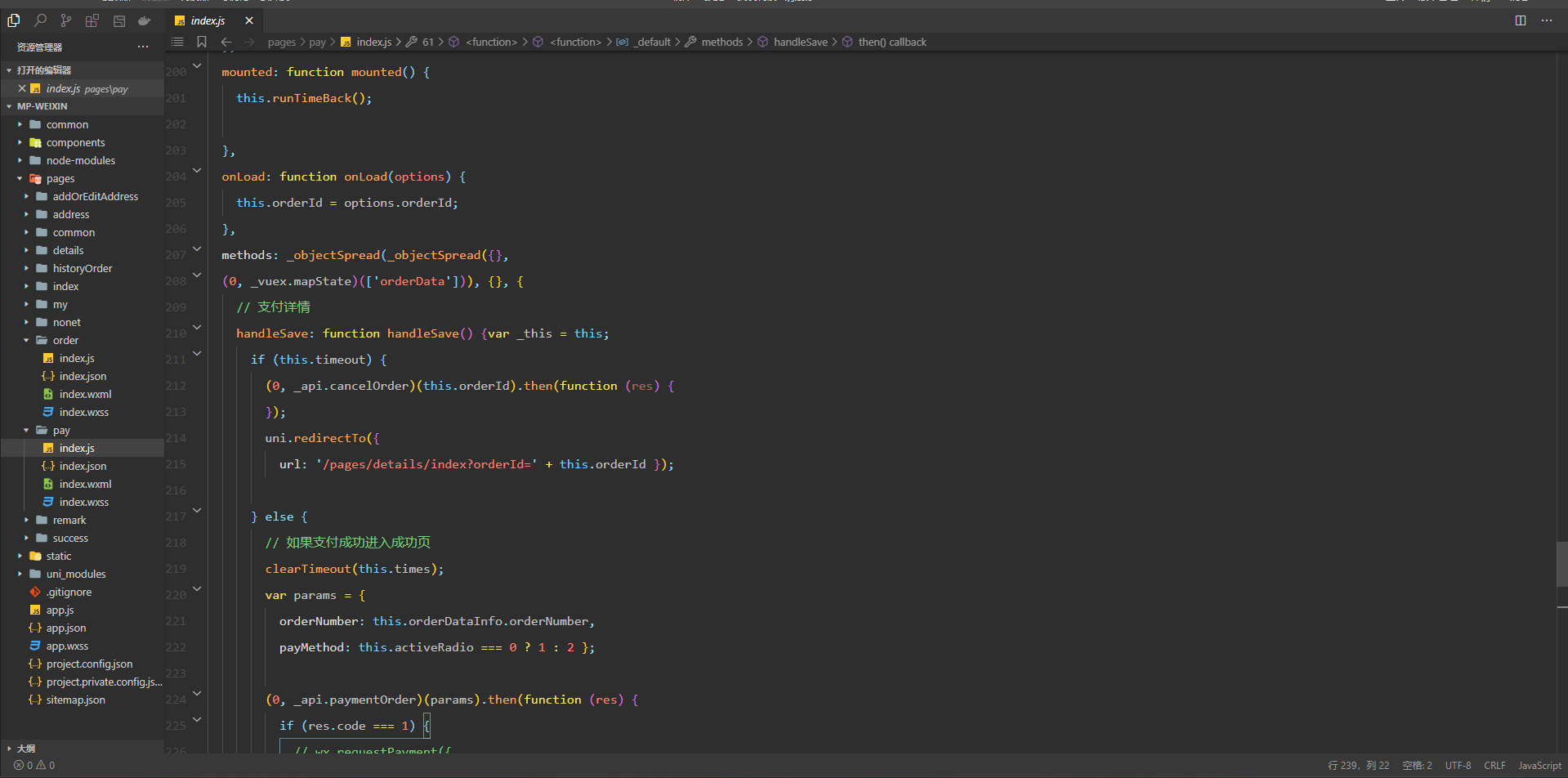The width and height of the screenshot is (1568, 778).
Task: Click the outline list icon in toolbar
Action: click(177, 42)
